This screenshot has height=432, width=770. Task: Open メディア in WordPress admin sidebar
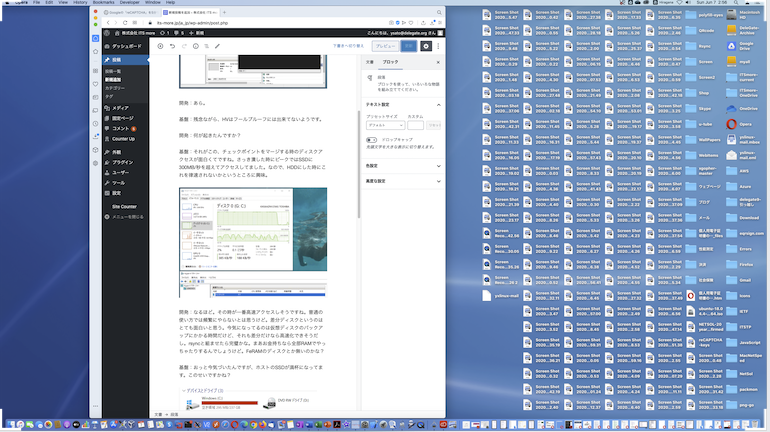pos(121,107)
